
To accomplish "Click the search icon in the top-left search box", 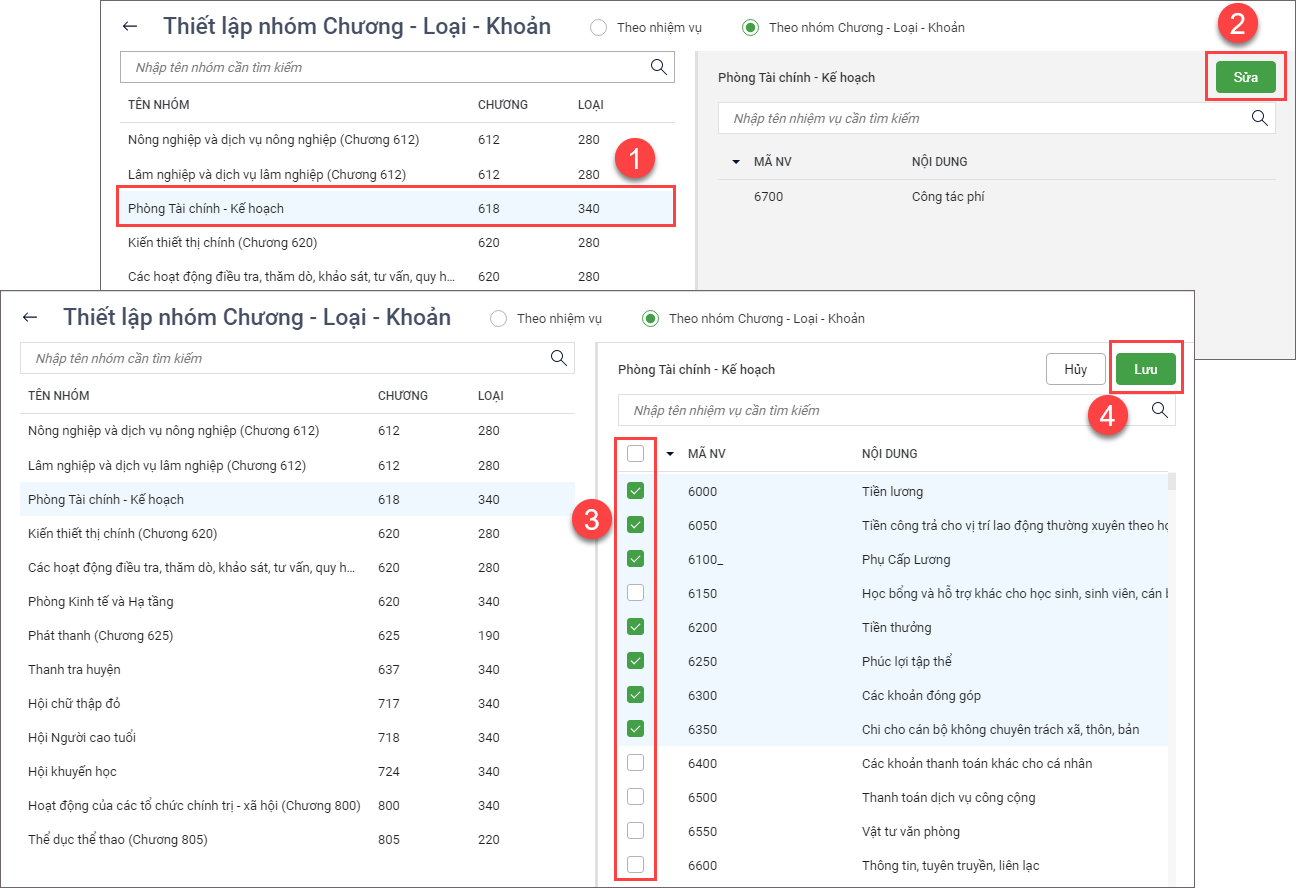I will (658, 67).
